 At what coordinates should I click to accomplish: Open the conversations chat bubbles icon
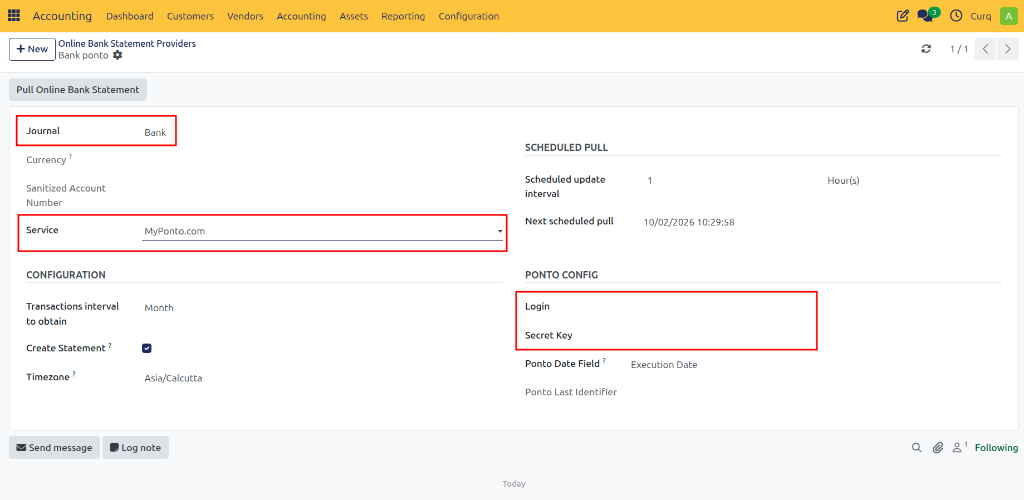point(927,15)
